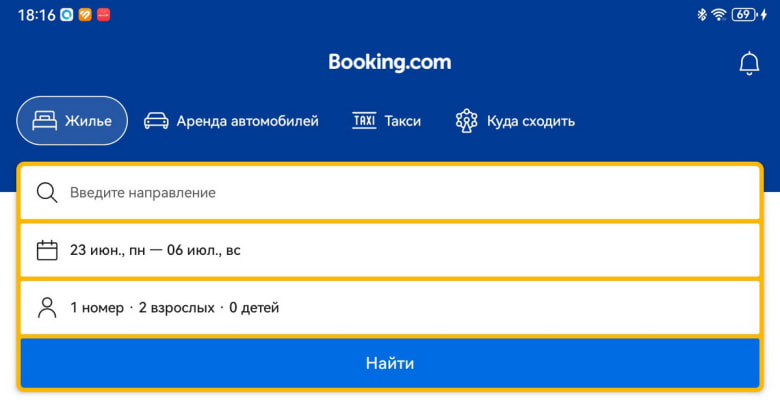Tap the Wi-Fi status icon

[718, 15]
